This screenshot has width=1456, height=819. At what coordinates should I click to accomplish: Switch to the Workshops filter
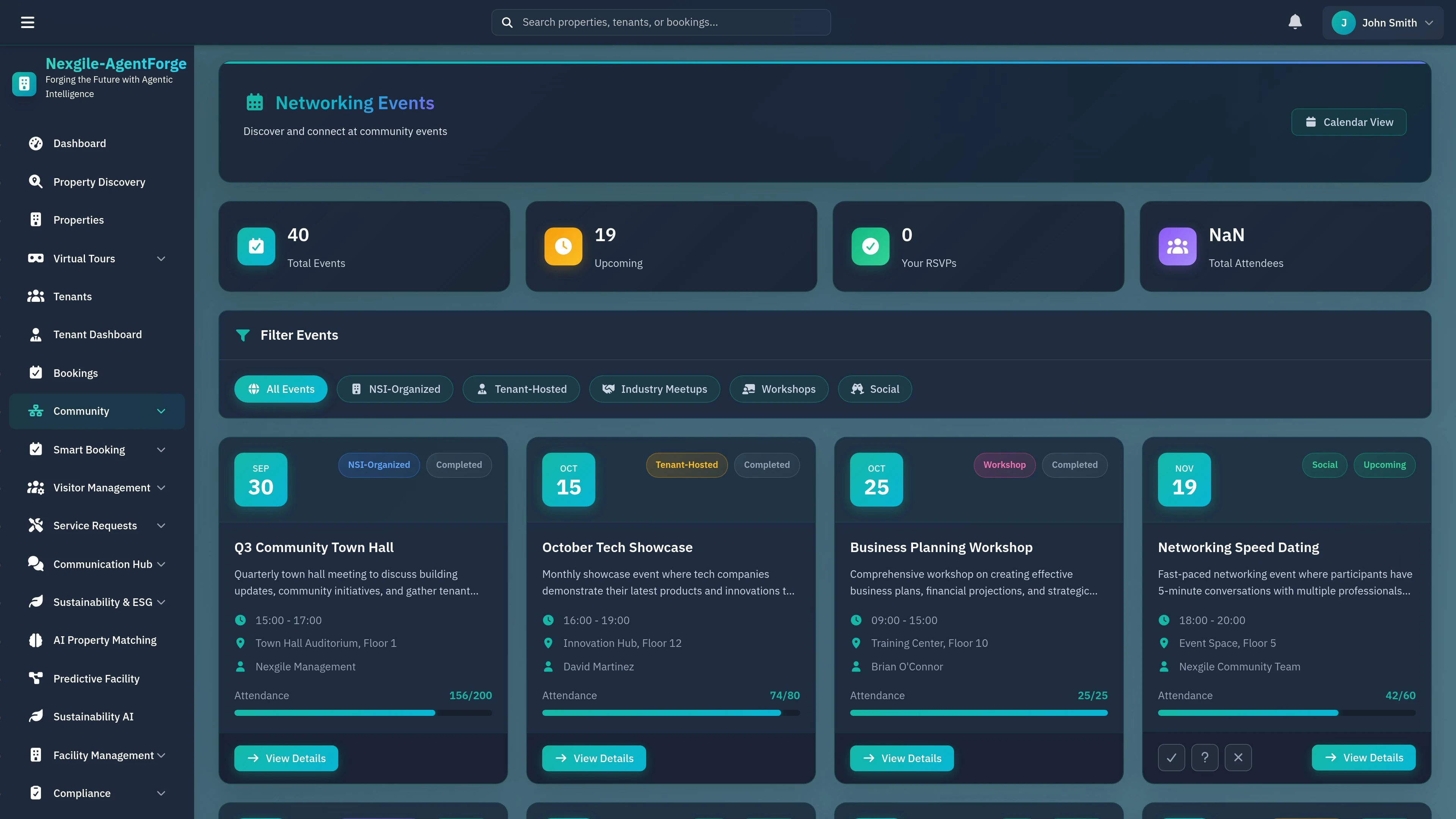tap(779, 389)
